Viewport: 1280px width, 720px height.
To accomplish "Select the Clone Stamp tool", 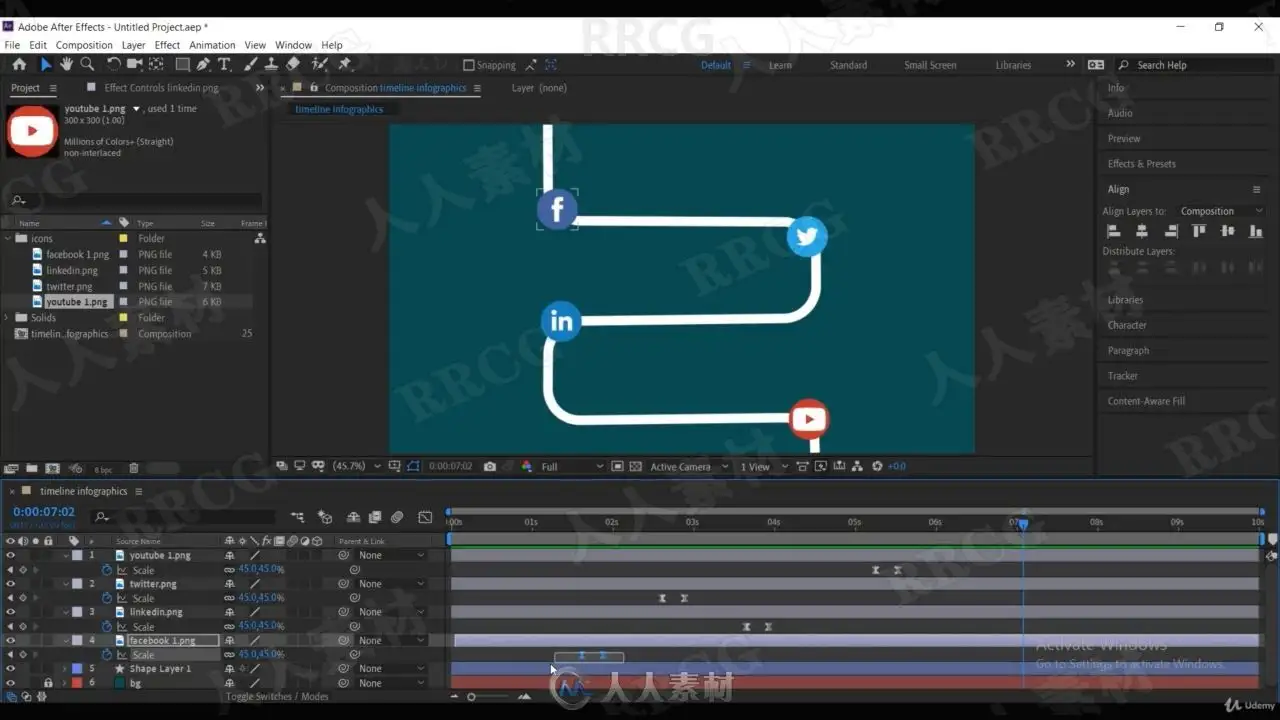I will (x=271, y=64).
